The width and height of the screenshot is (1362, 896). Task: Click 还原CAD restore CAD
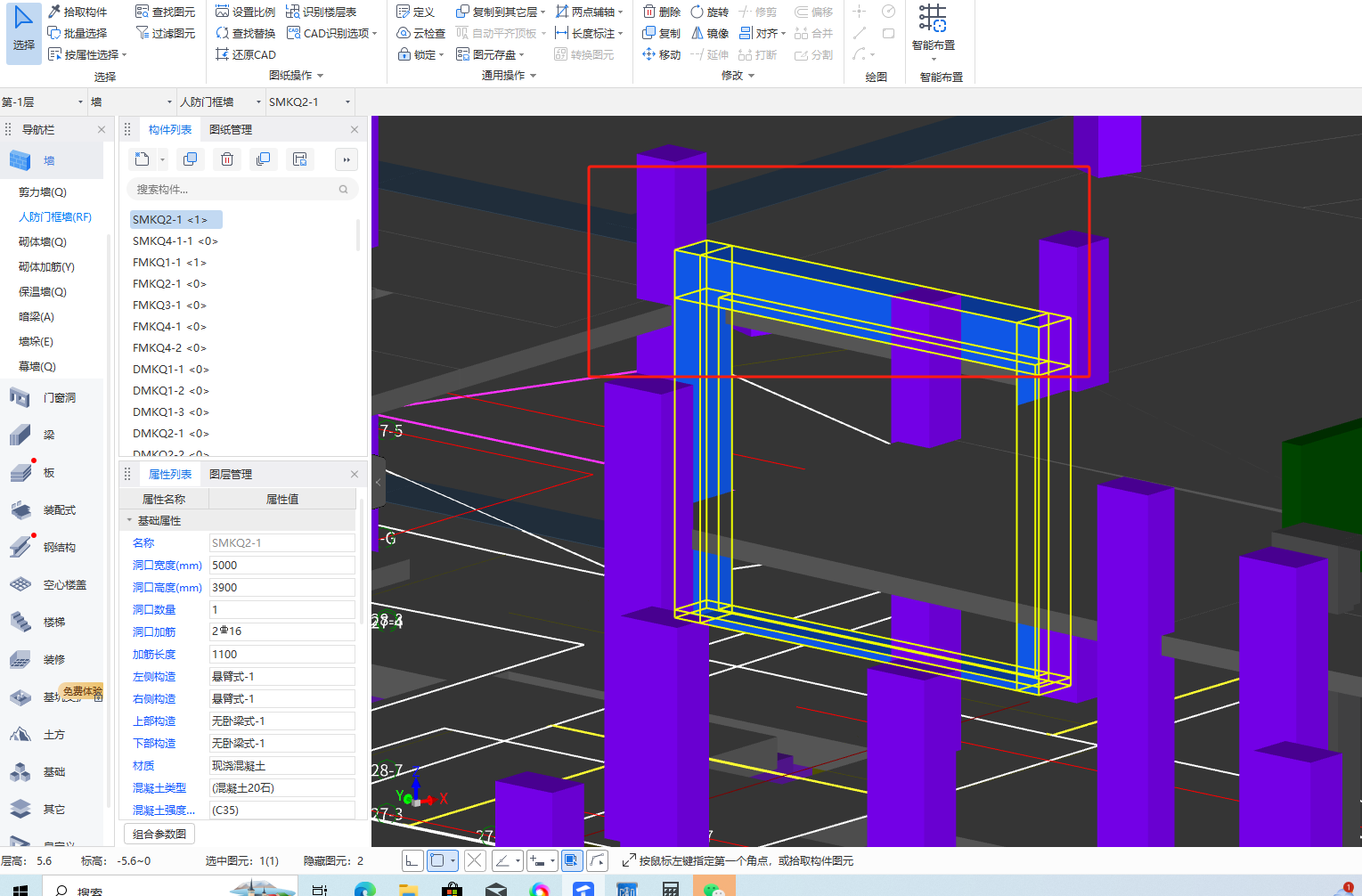(246, 54)
